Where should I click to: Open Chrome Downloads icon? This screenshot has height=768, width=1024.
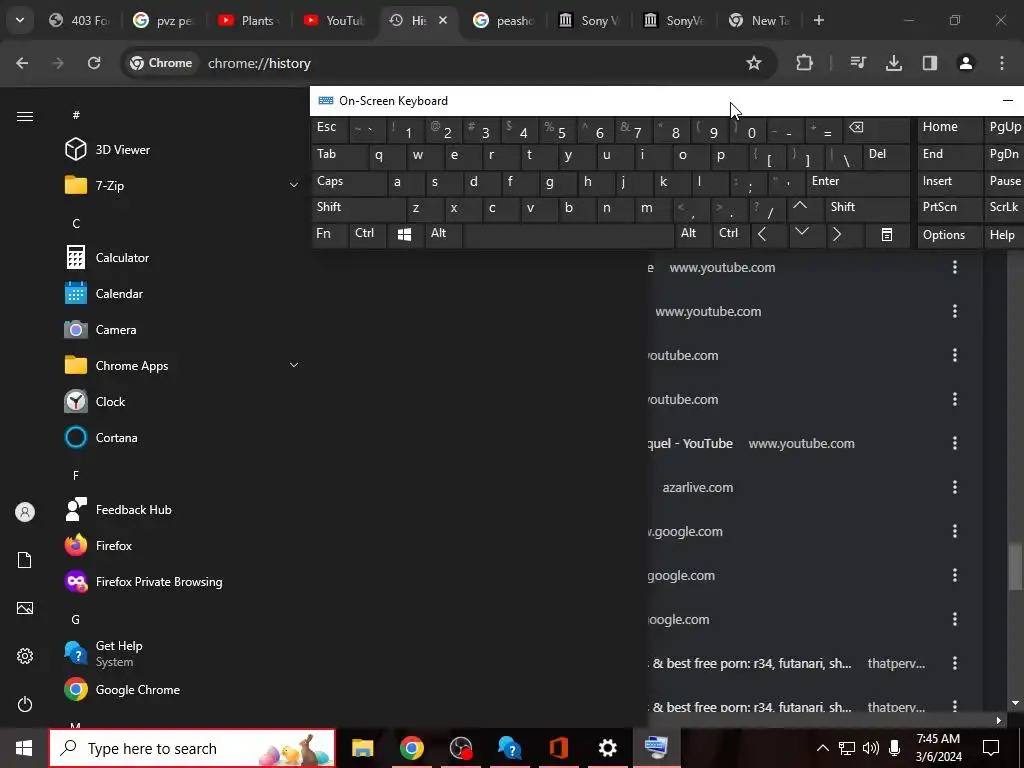[893, 63]
